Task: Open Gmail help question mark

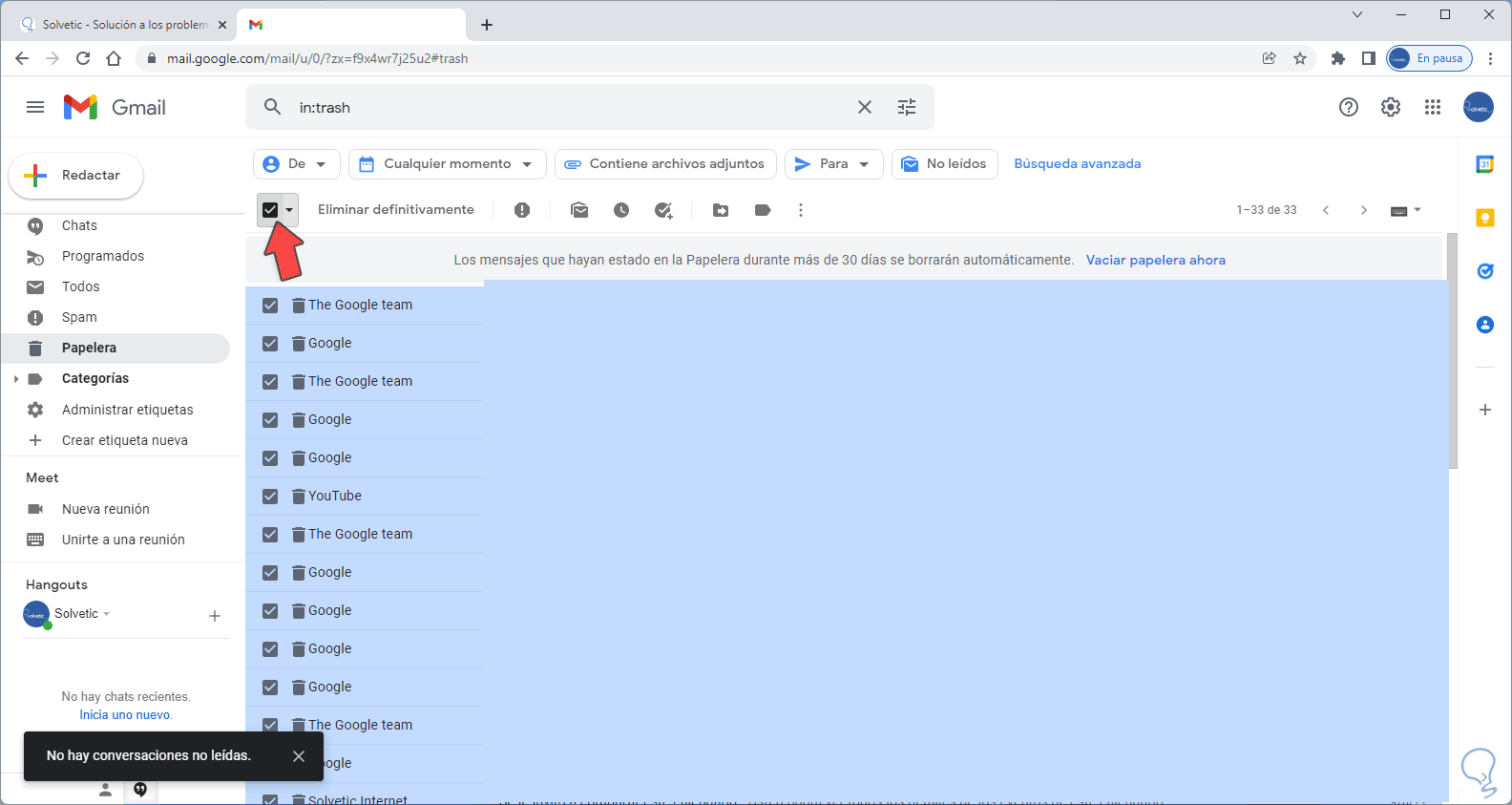Action: (1349, 107)
